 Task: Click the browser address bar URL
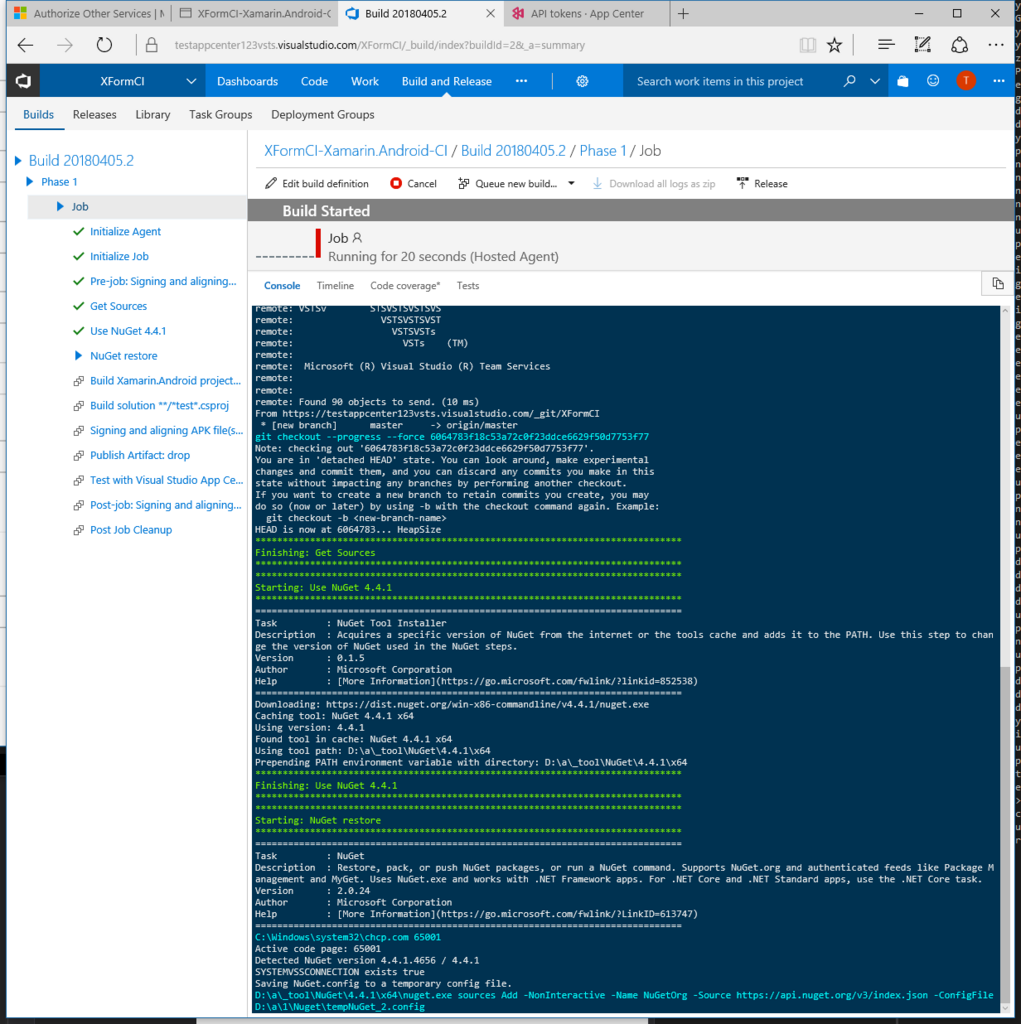[380, 45]
